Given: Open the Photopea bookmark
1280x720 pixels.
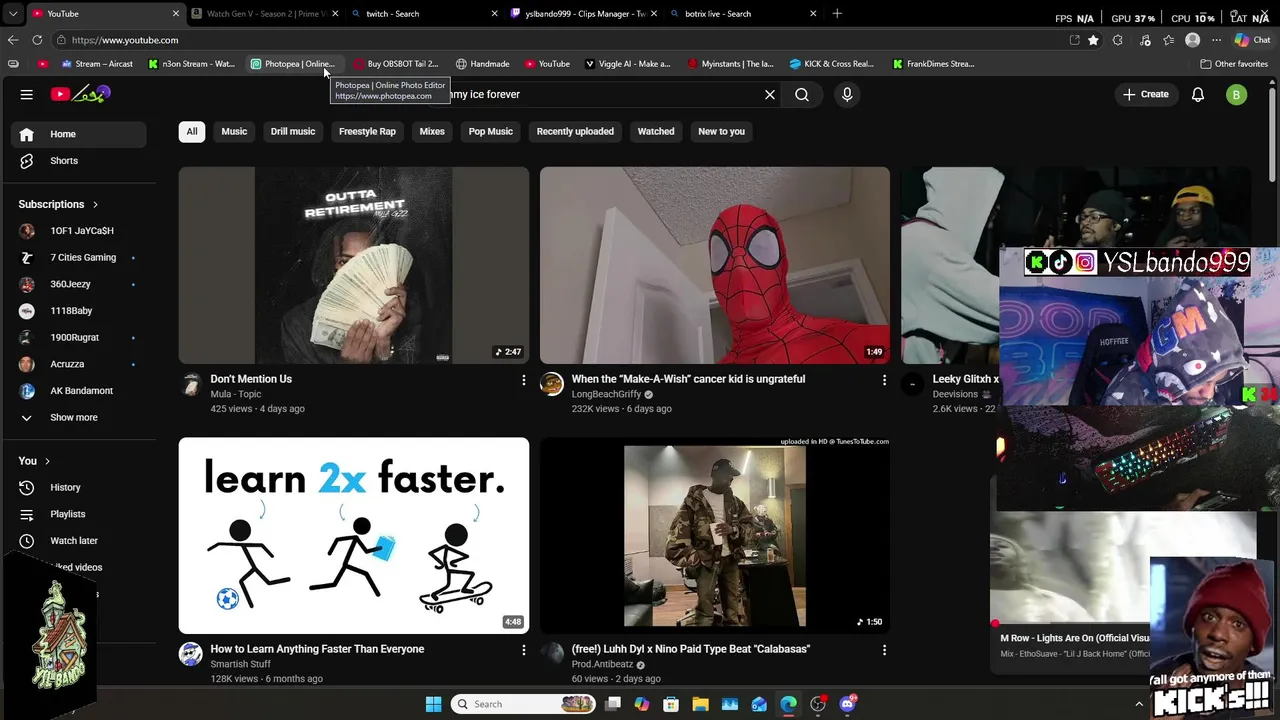Looking at the screenshot, I should 292,64.
